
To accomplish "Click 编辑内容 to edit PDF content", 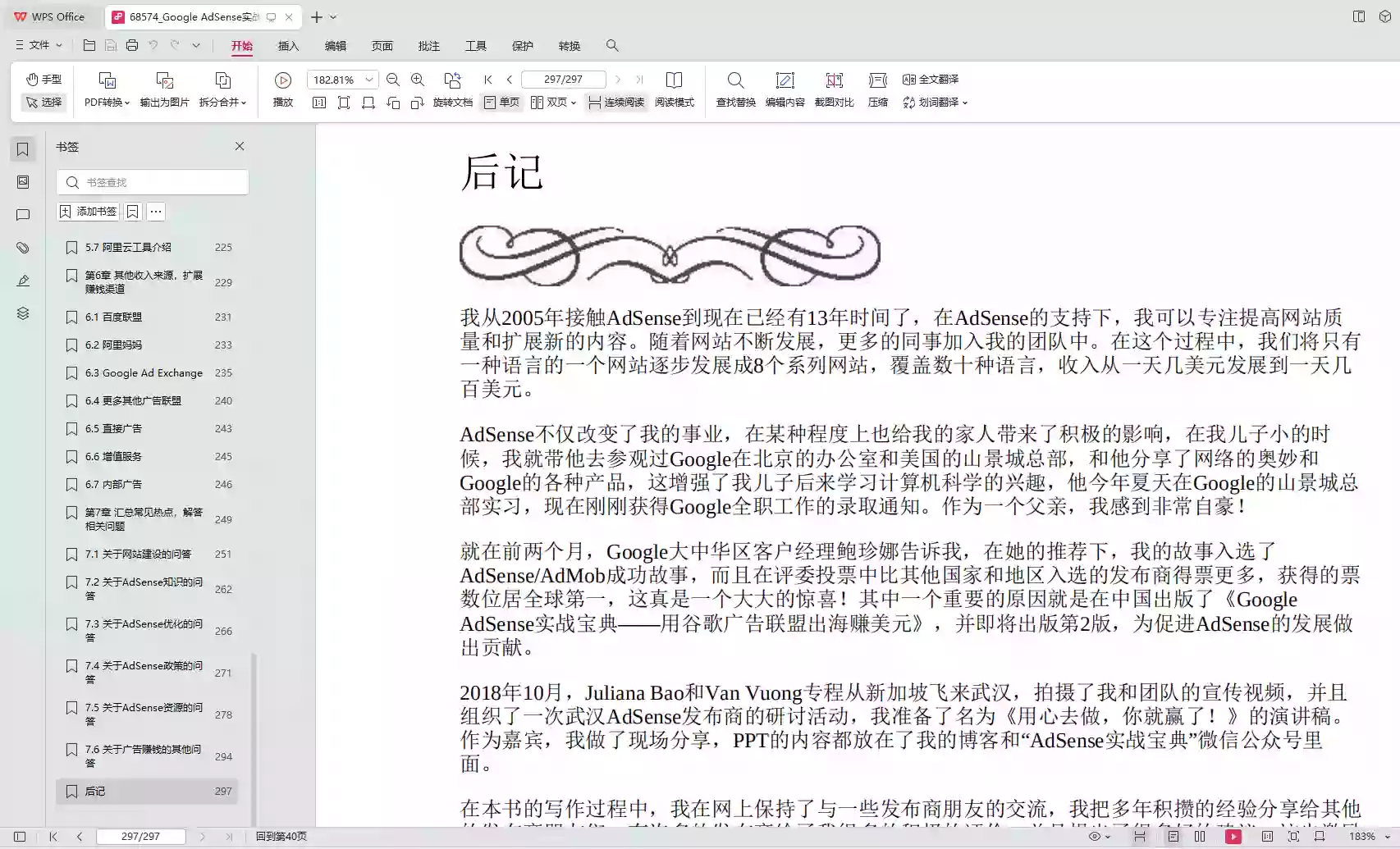I will pyautogui.click(x=785, y=89).
